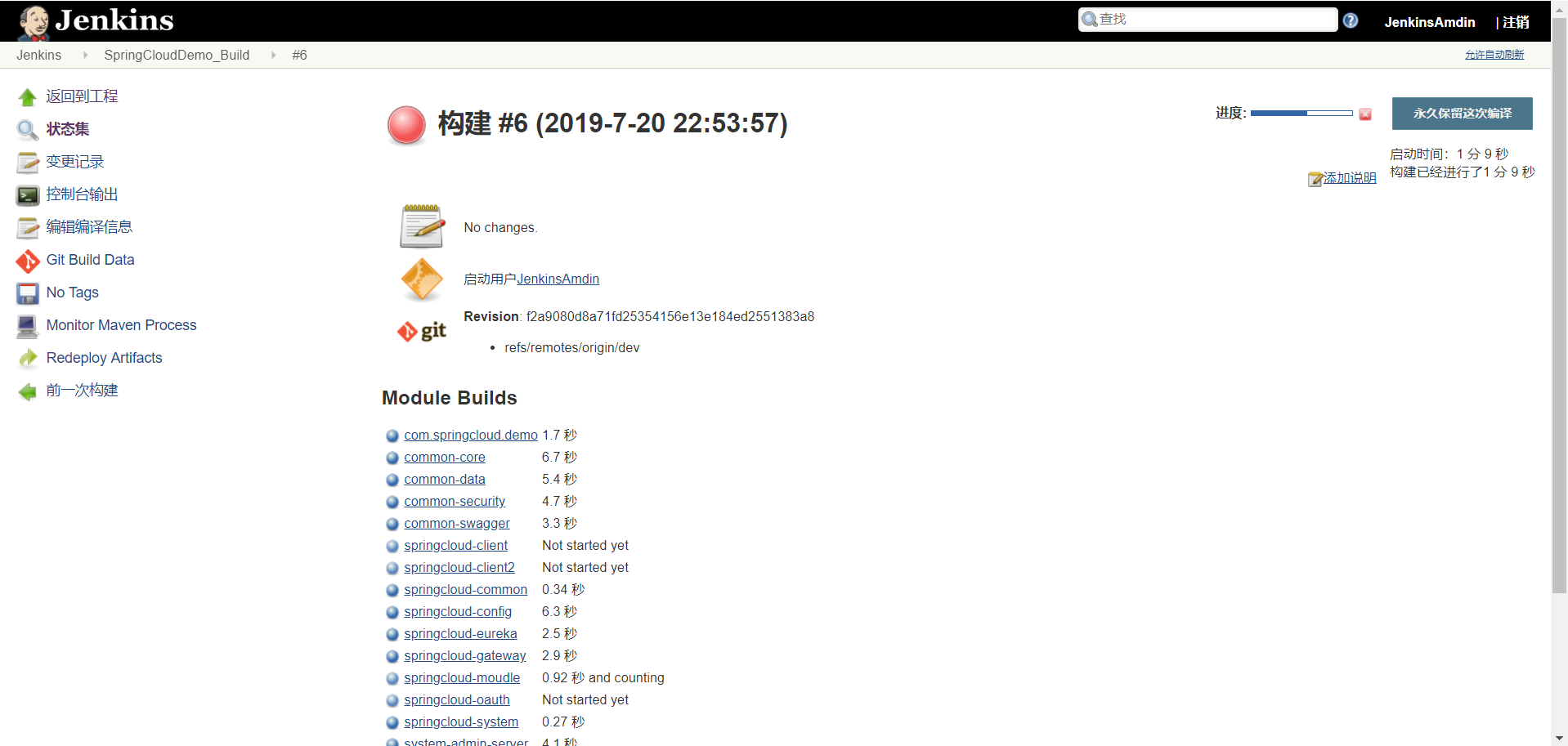Open Monitor Maven Process sidebar link
Viewport: 1568px width, 746px height.
121,325
